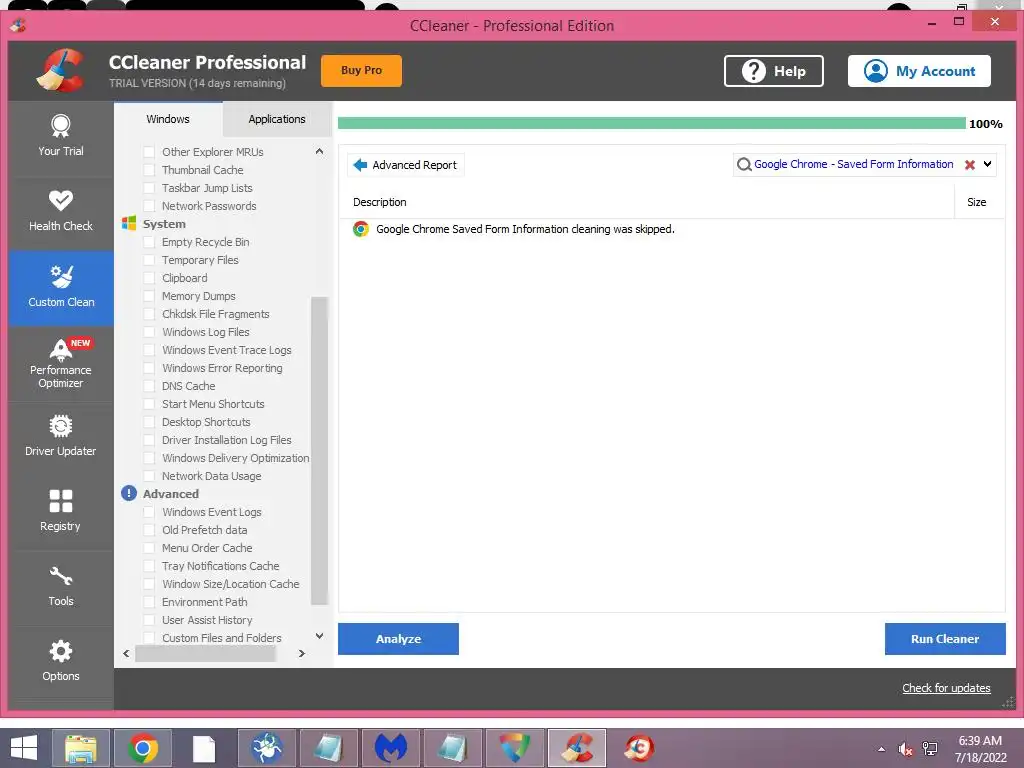This screenshot has height=768, width=1024.
Task: Click the cleaner list scroll-up arrow
Action: click(319, 152)
